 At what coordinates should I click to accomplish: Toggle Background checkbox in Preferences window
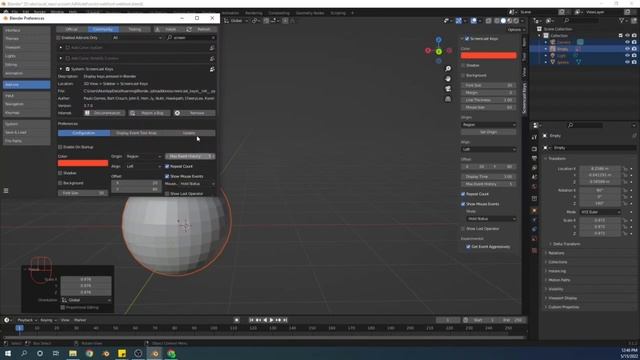[60, 183]
